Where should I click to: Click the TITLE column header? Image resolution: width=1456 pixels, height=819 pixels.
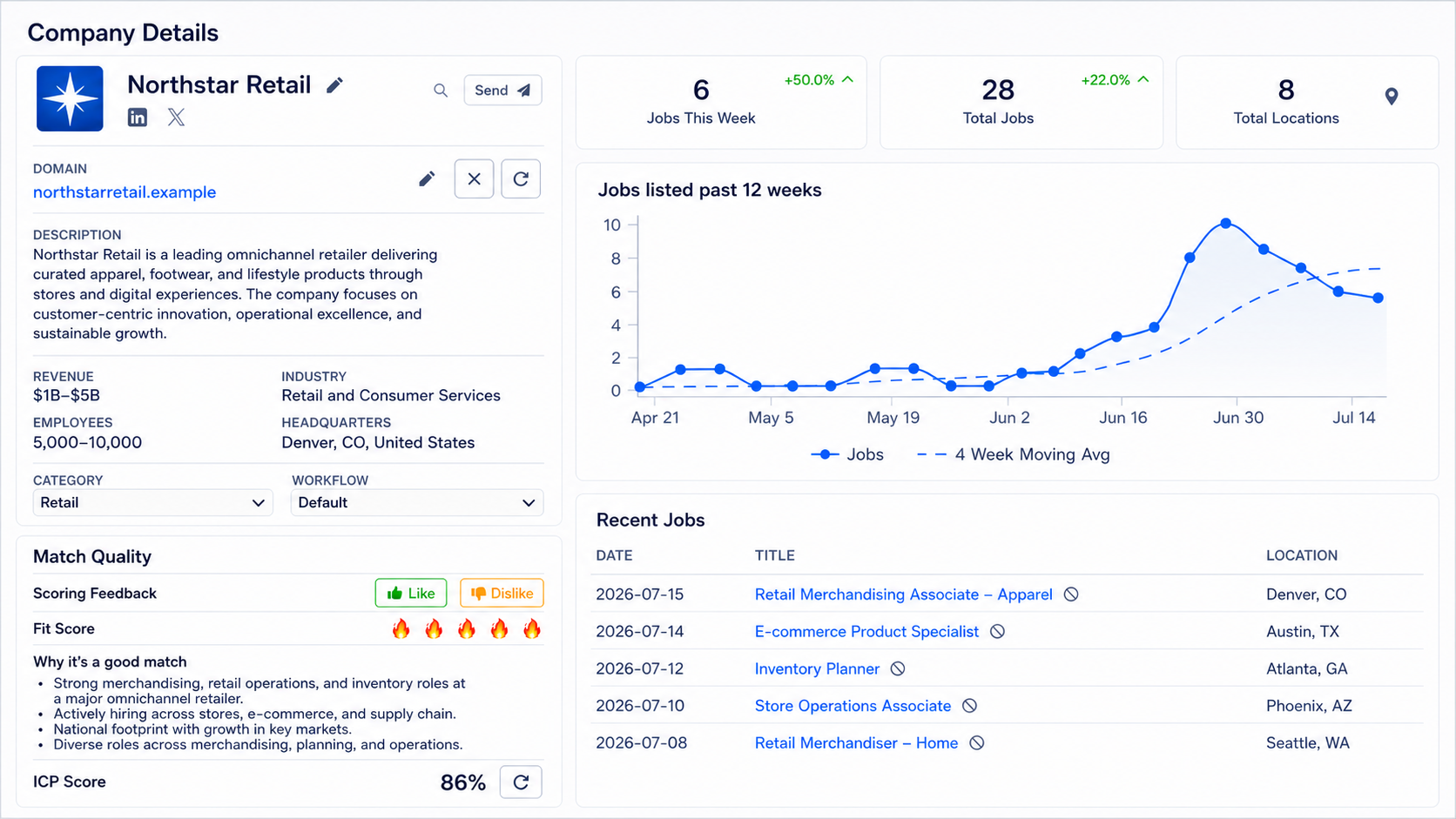click(x=775, y=555)
